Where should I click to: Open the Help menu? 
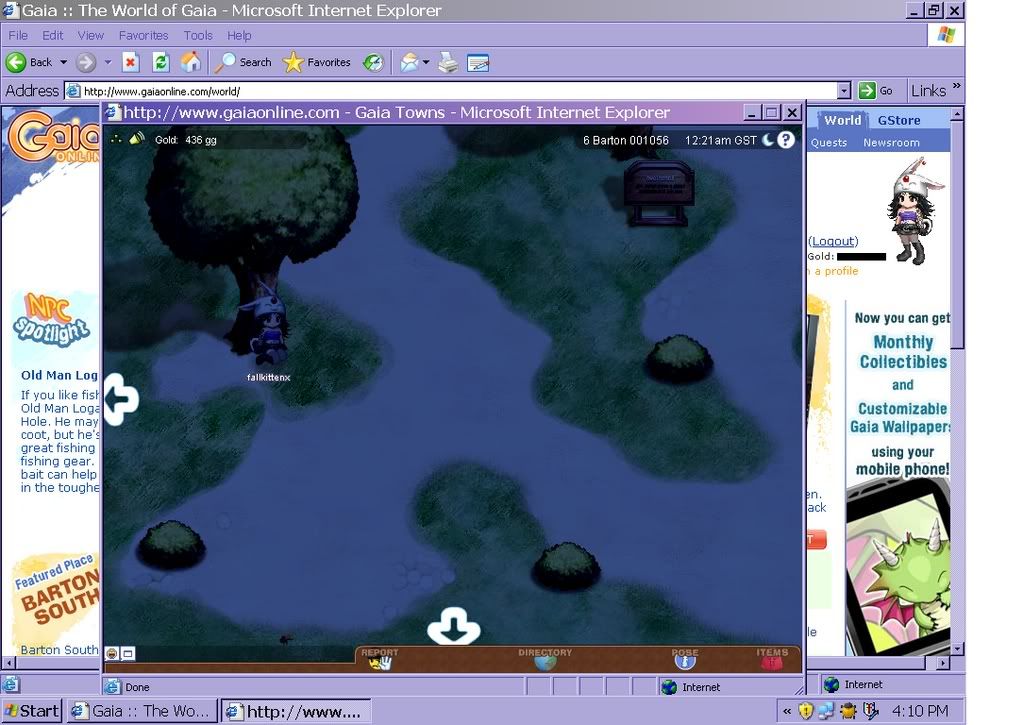[239, 35]
